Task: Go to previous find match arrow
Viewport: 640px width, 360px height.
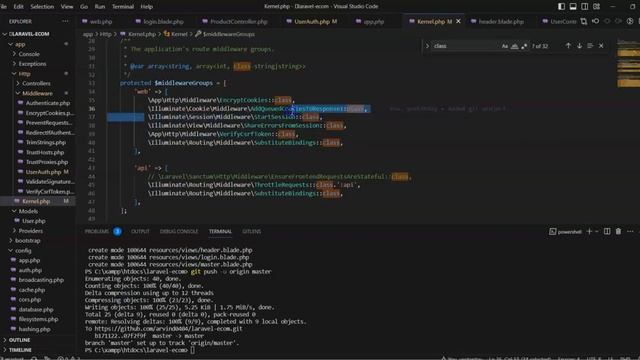Action: click(x=568, y=46)
